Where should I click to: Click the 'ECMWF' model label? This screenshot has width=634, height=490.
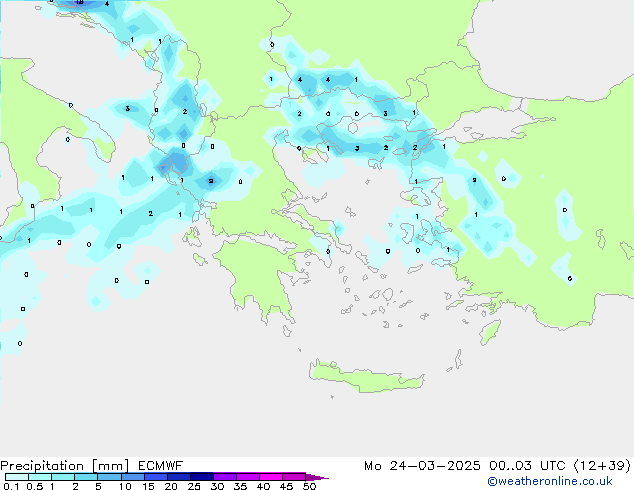pos(161,466)
